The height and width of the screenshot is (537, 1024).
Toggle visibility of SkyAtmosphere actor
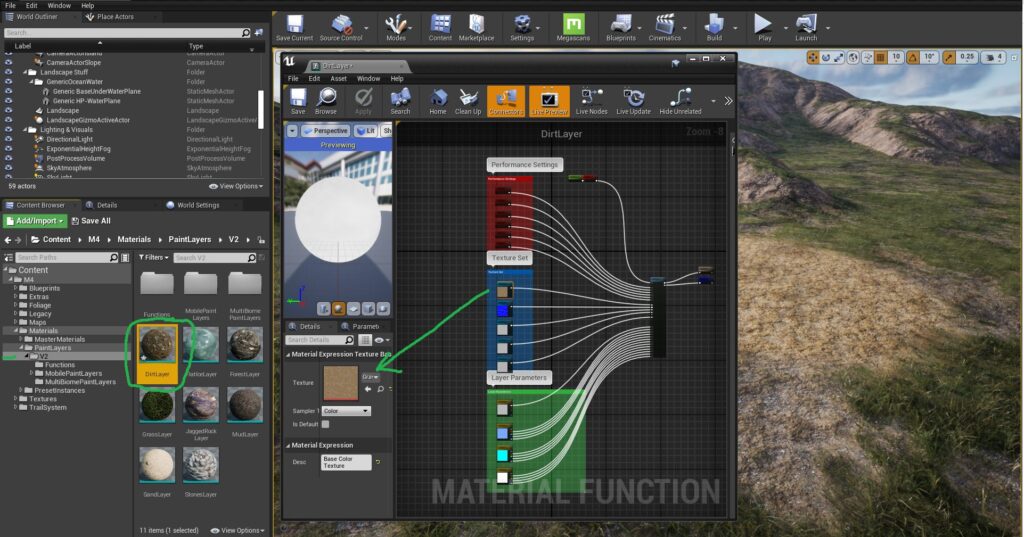click(8, 168)
